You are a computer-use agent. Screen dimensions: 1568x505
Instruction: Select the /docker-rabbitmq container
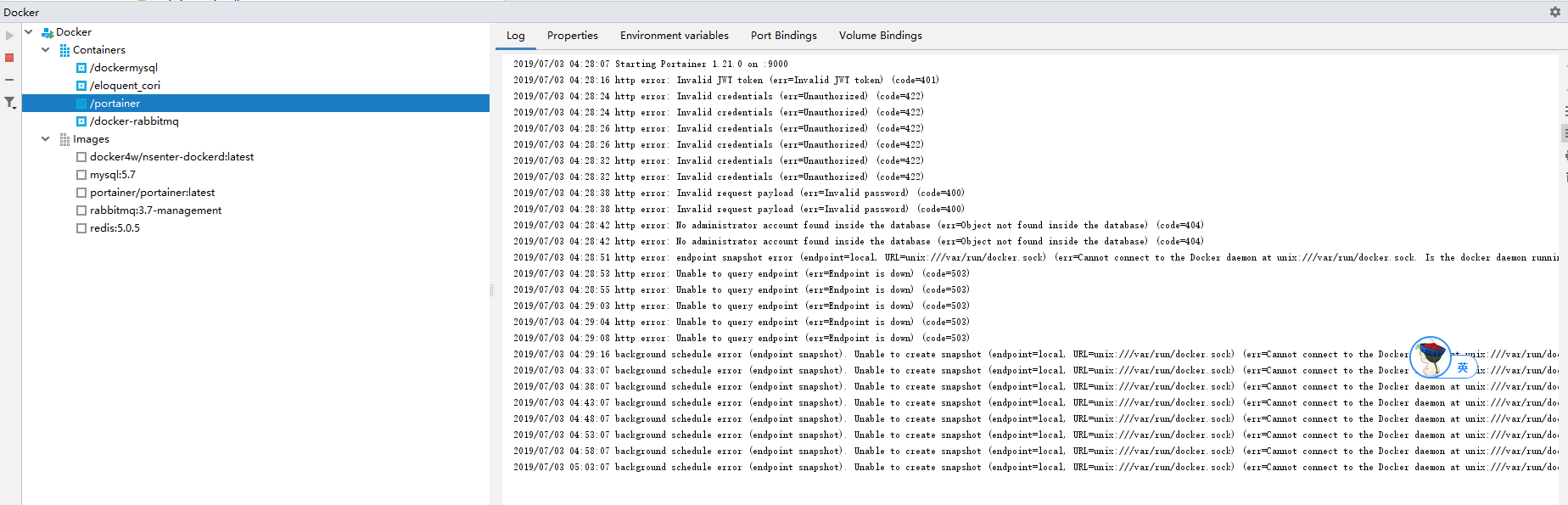click(134, 121)
